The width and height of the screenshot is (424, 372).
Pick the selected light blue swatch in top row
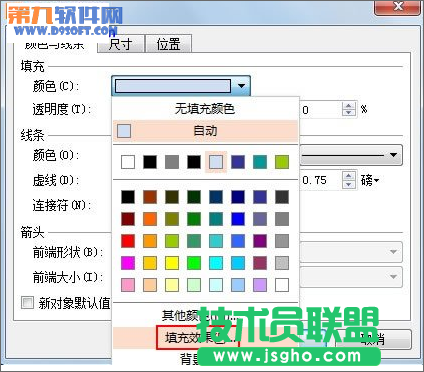(x=216, y=162)
